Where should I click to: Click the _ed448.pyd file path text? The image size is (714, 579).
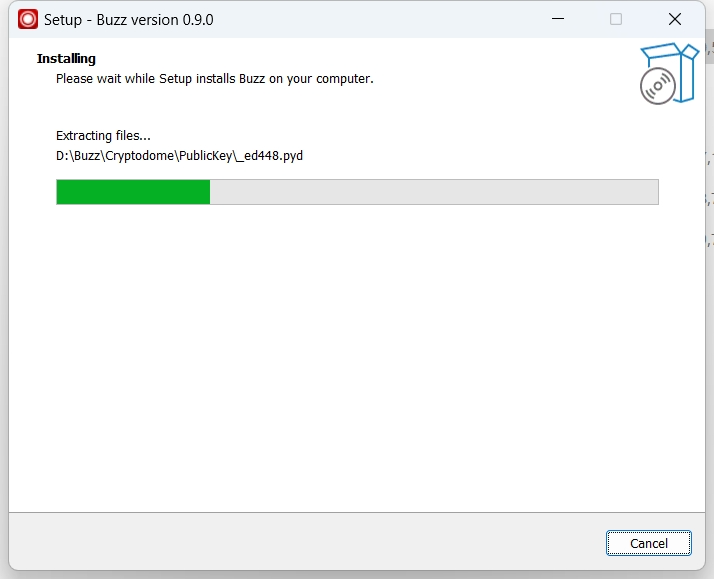click(x=179, y=156)
